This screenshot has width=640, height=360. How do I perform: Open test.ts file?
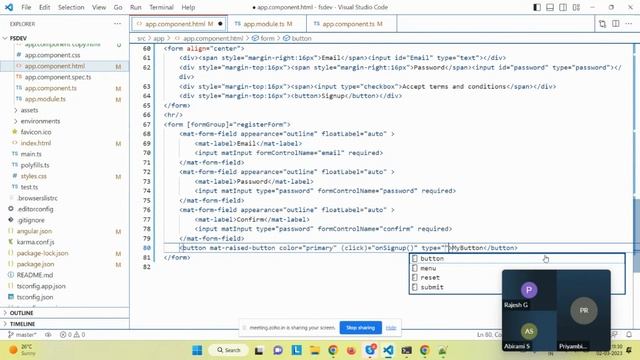(x=29, y=187)
